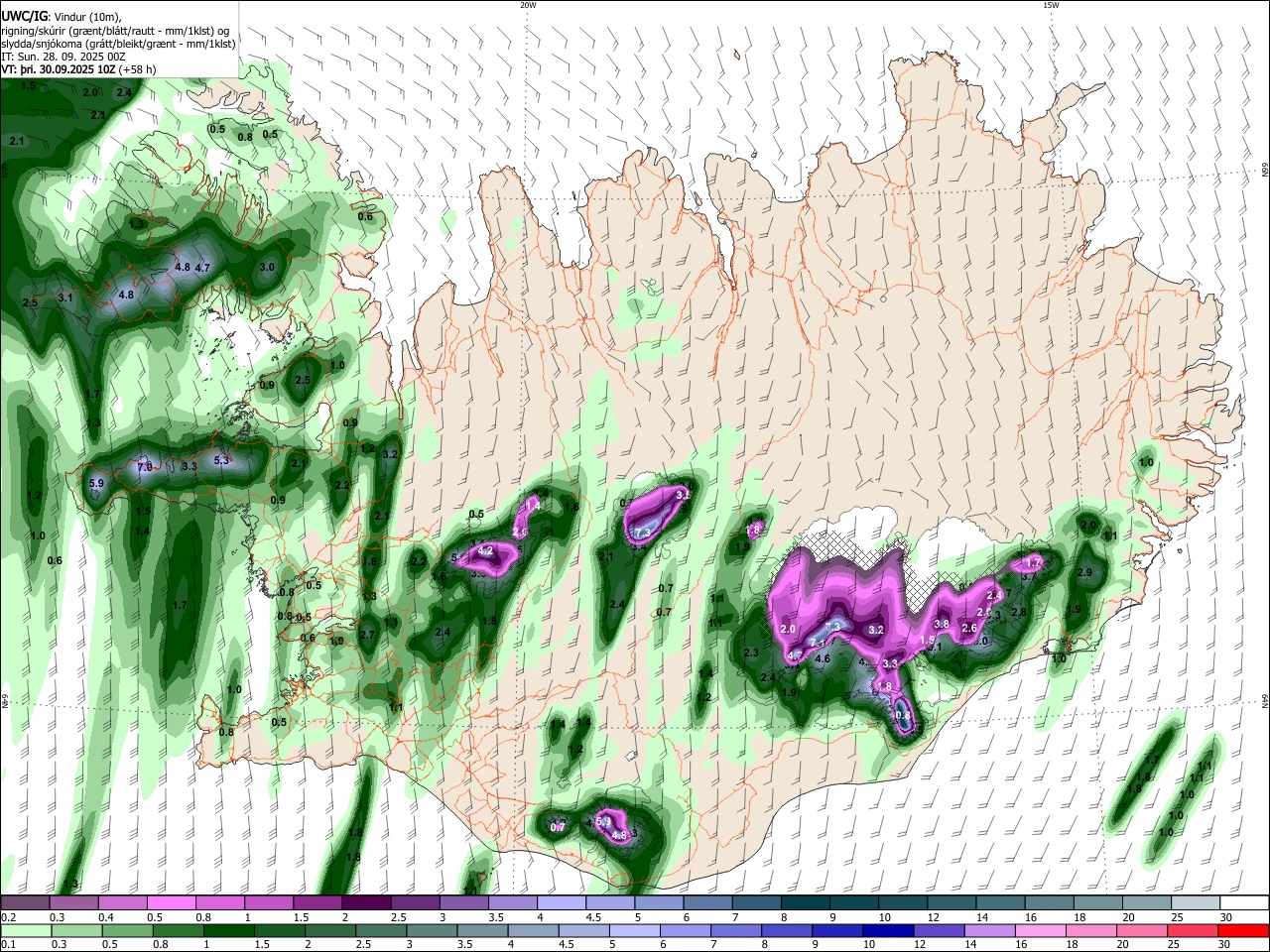Select the 3.8 snowfall value
Image resolution: width=1270 pixels, height=952 pixels.
[943, 625]
